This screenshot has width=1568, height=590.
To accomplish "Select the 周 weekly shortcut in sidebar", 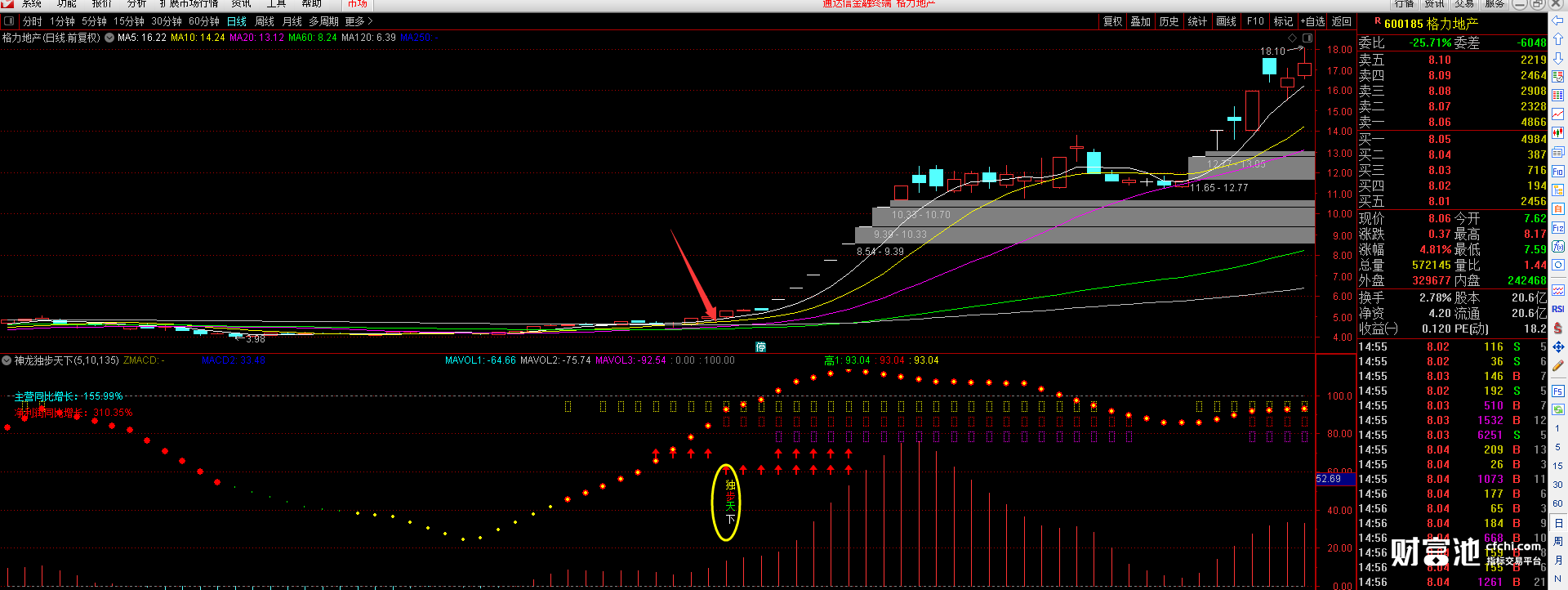I will [1558, 542].
